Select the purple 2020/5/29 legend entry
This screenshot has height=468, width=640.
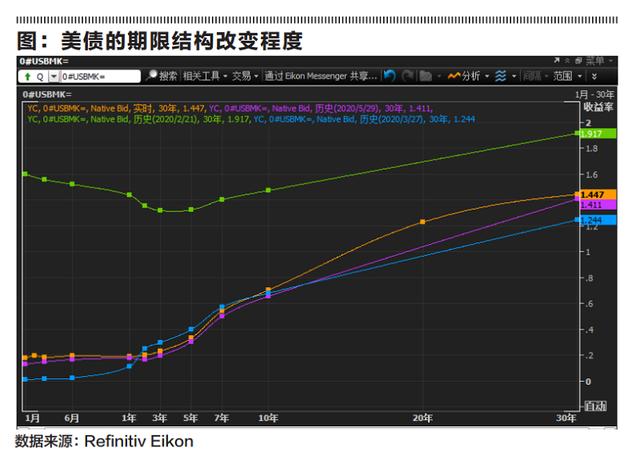(x=320, y=109)
